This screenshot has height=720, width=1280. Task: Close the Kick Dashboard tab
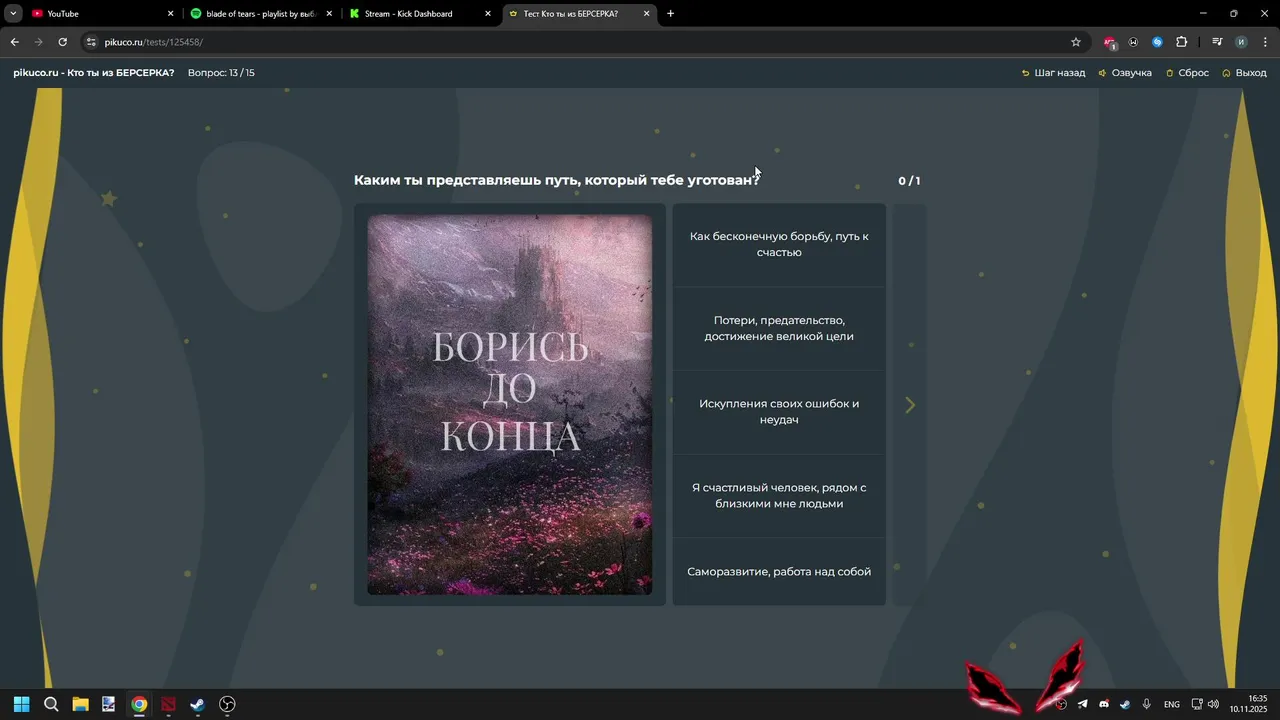[488, 14]
